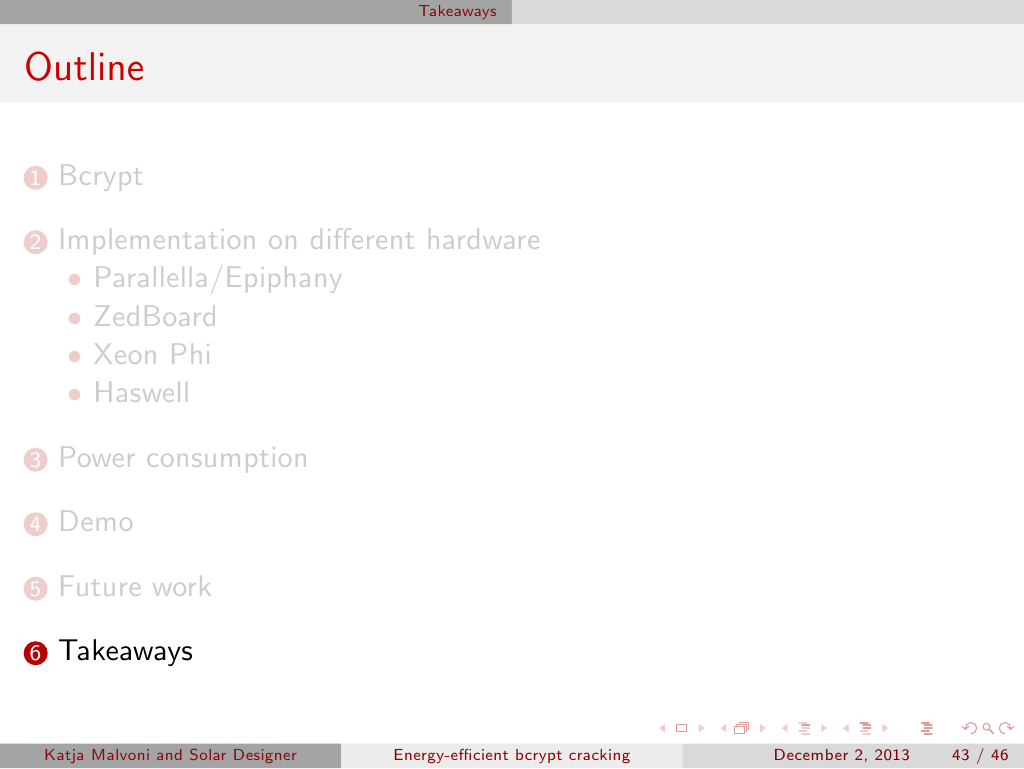Open the Parallella/Epiphany subsection link
Screen dimensions: 1024x769
[x=217, y=278]
